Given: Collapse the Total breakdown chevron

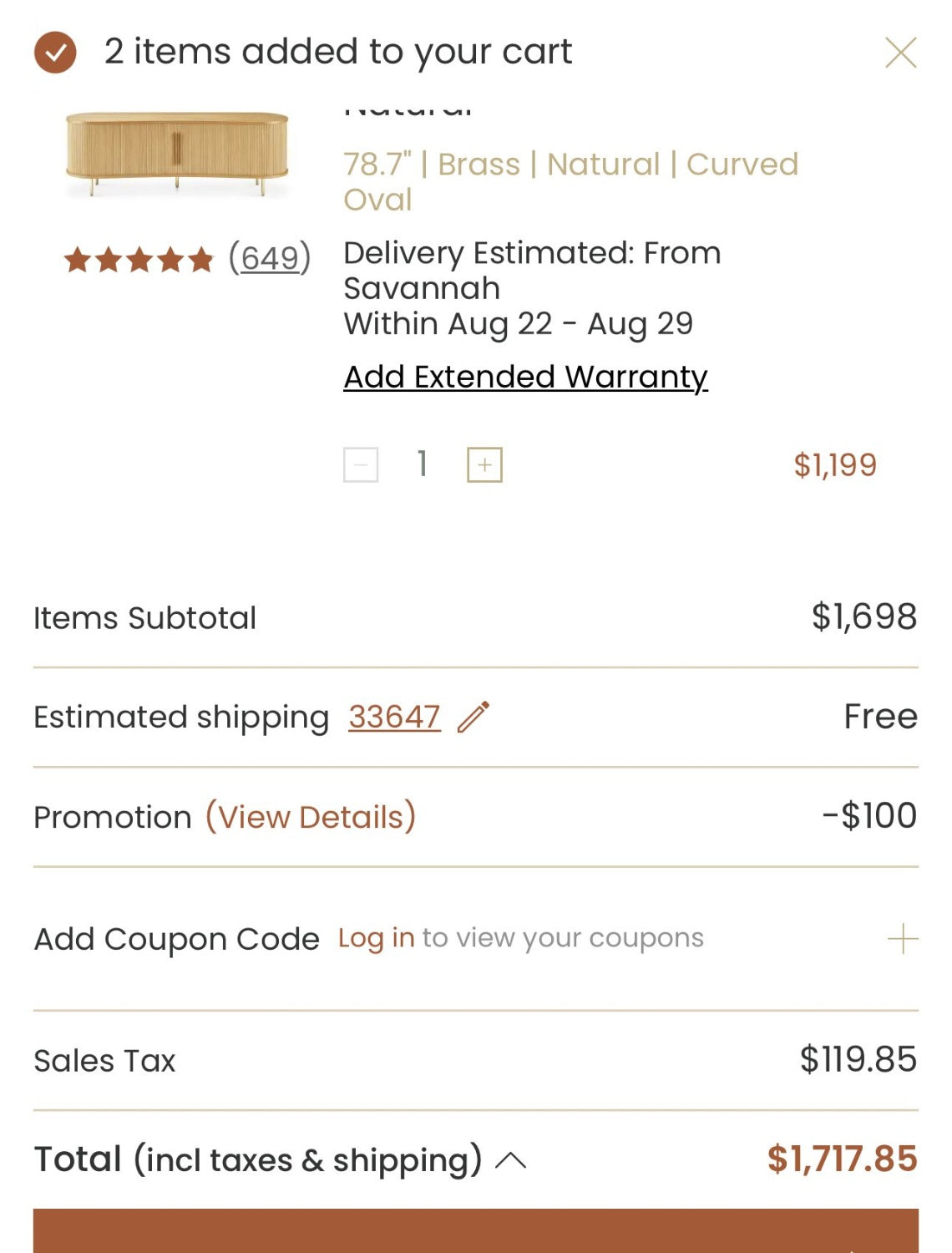Looking at the screenshot, I should pos(511,1160).
